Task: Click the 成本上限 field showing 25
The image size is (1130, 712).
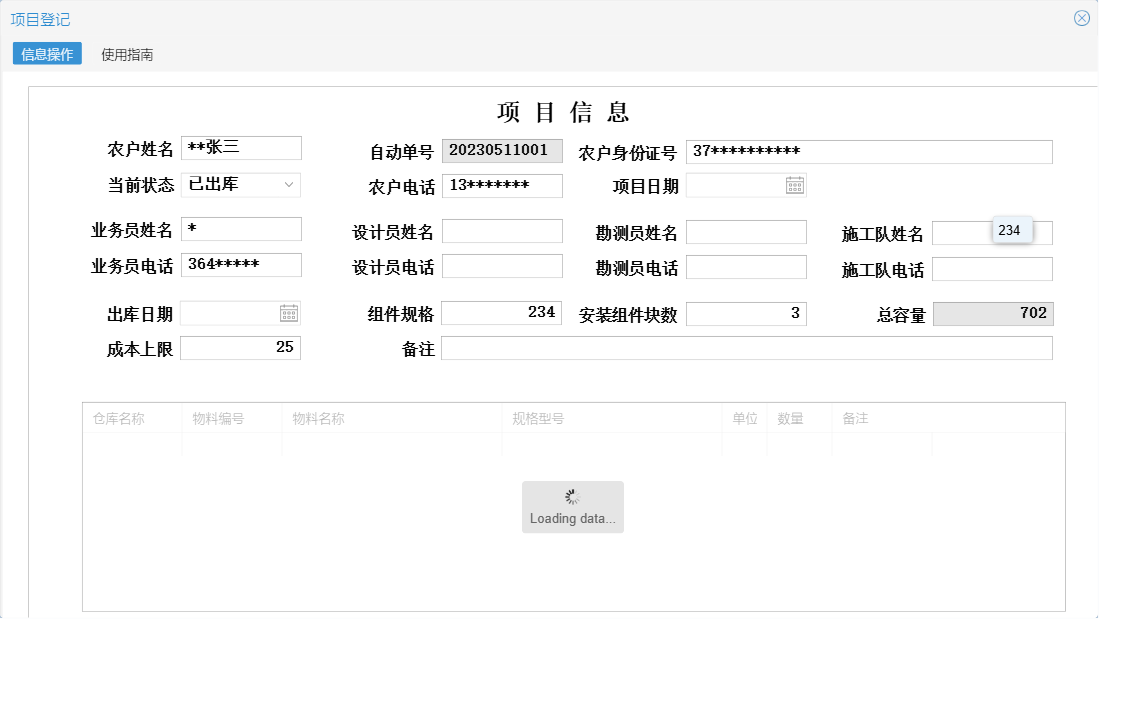Action: (240, 347)
